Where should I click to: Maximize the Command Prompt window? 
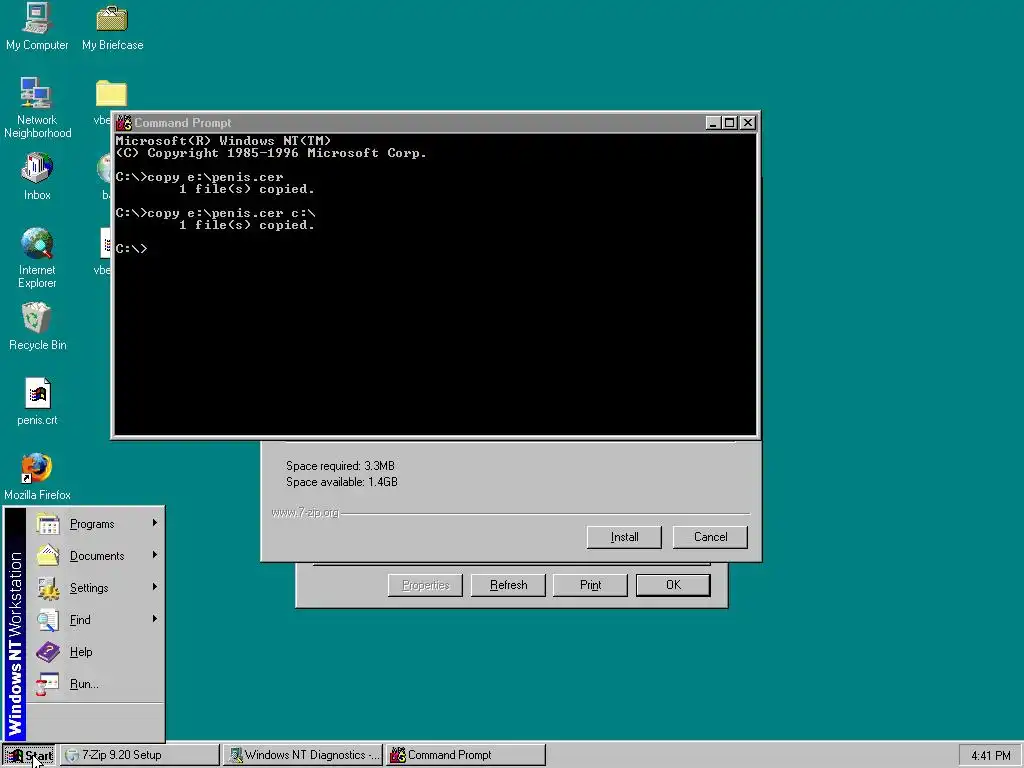[x=729, y=123]
